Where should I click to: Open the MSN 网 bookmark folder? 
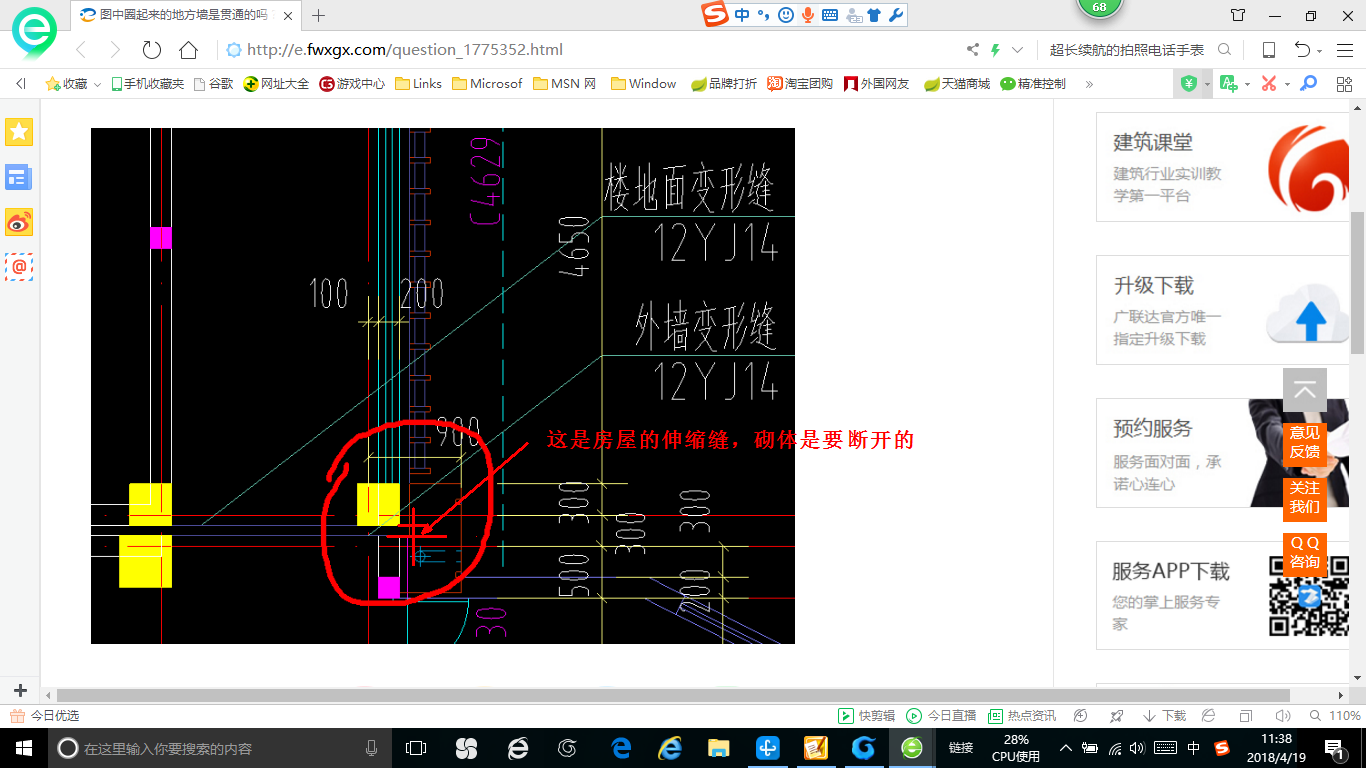click(x=564, y=84)
